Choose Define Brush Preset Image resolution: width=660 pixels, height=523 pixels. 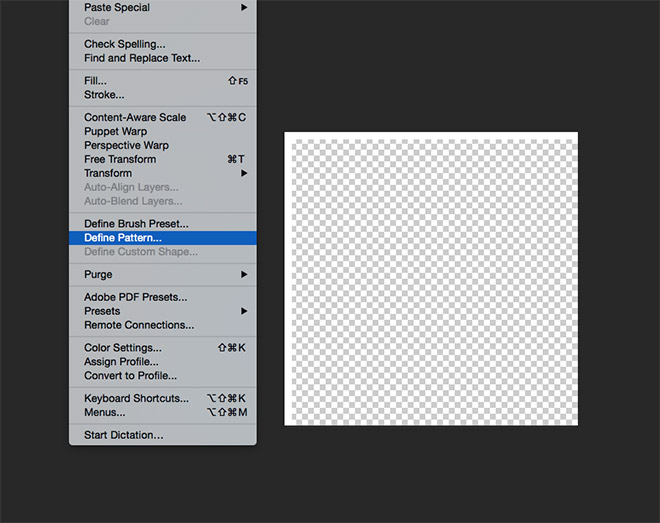click(136, 224)
